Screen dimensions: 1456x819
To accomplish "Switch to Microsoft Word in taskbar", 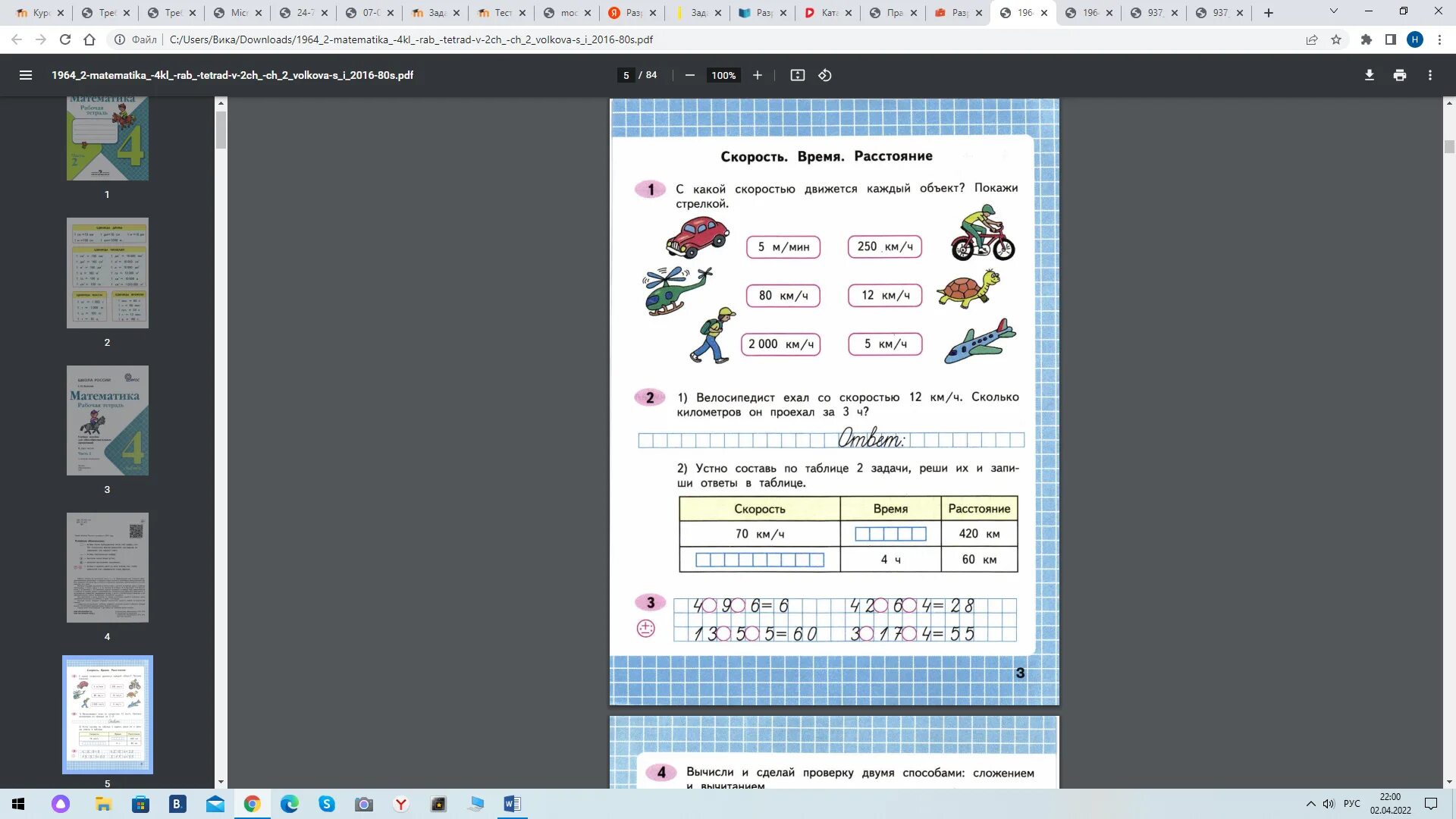I will tap(513, 804).
